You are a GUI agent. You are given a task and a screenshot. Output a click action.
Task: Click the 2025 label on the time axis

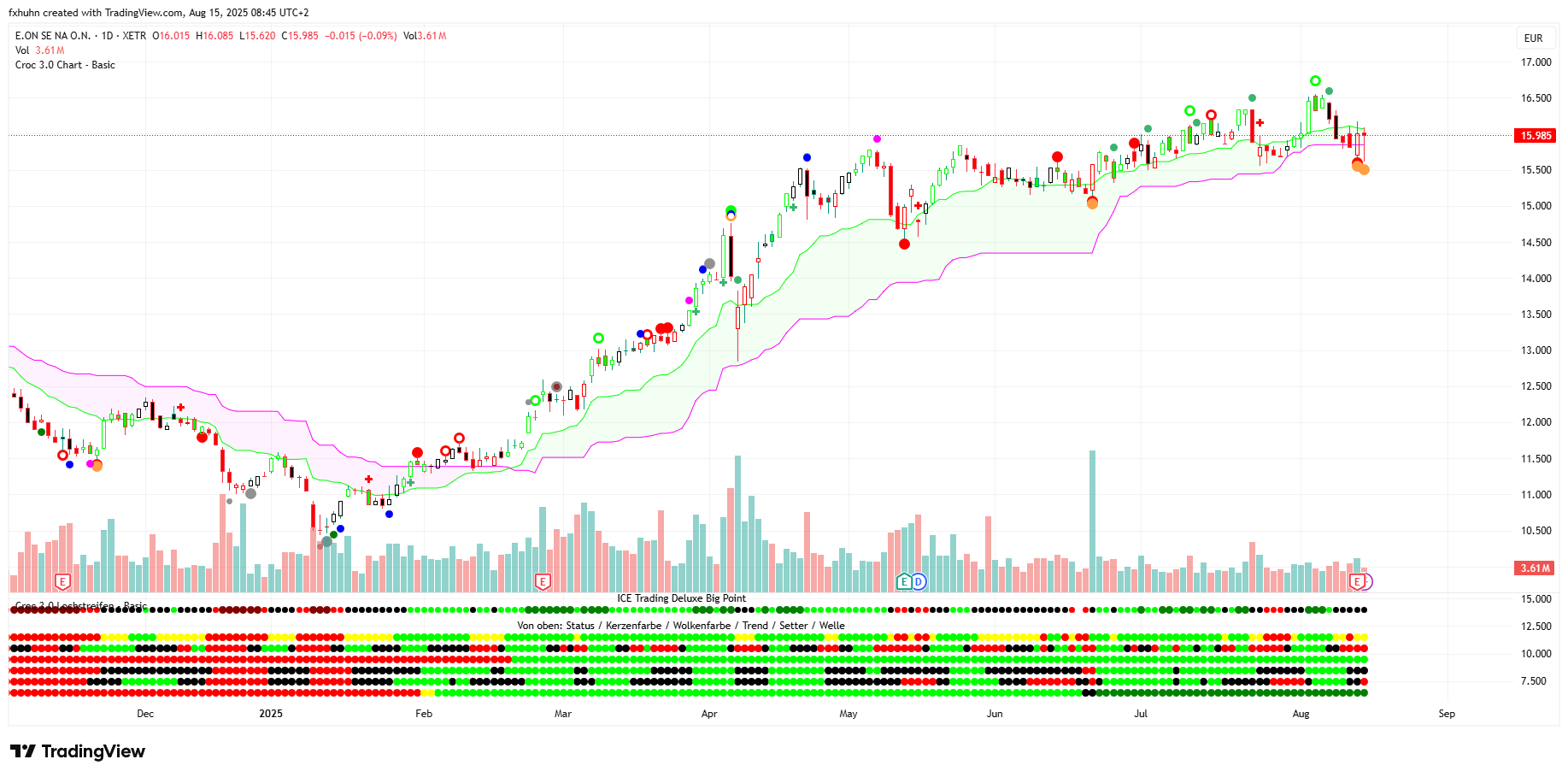[271, 714]
